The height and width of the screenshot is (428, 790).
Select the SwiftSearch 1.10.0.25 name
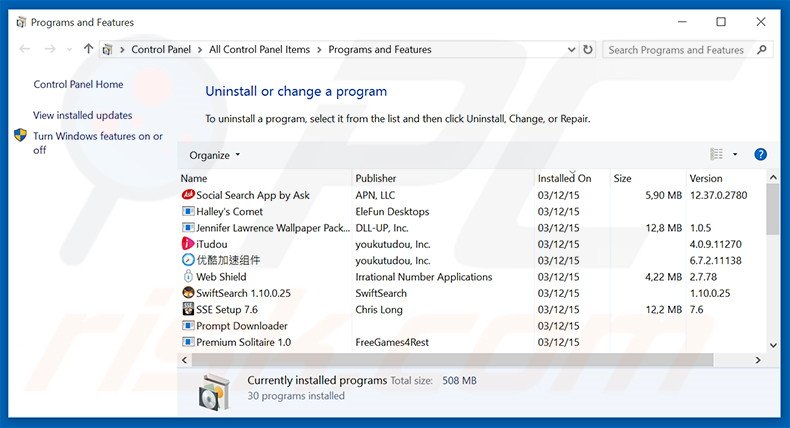pyautogui.click(x=243, y=293)
